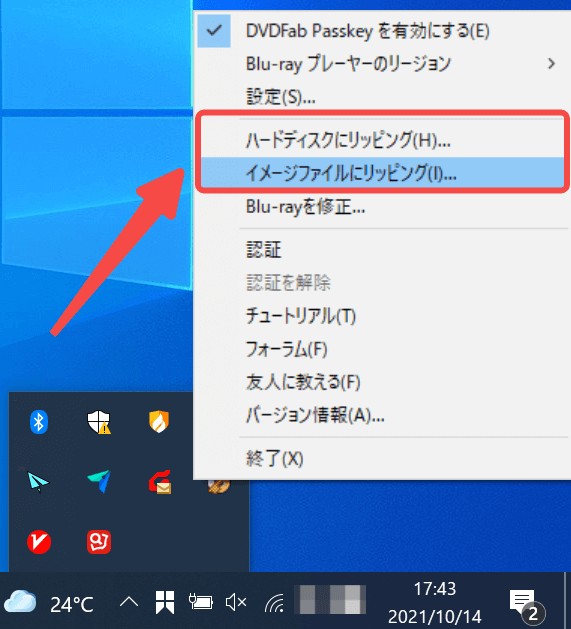Click the partially hidden DVDFab Passkey tray icon
Viewport: 571px width, 629px height.
[x=219, y=486]
